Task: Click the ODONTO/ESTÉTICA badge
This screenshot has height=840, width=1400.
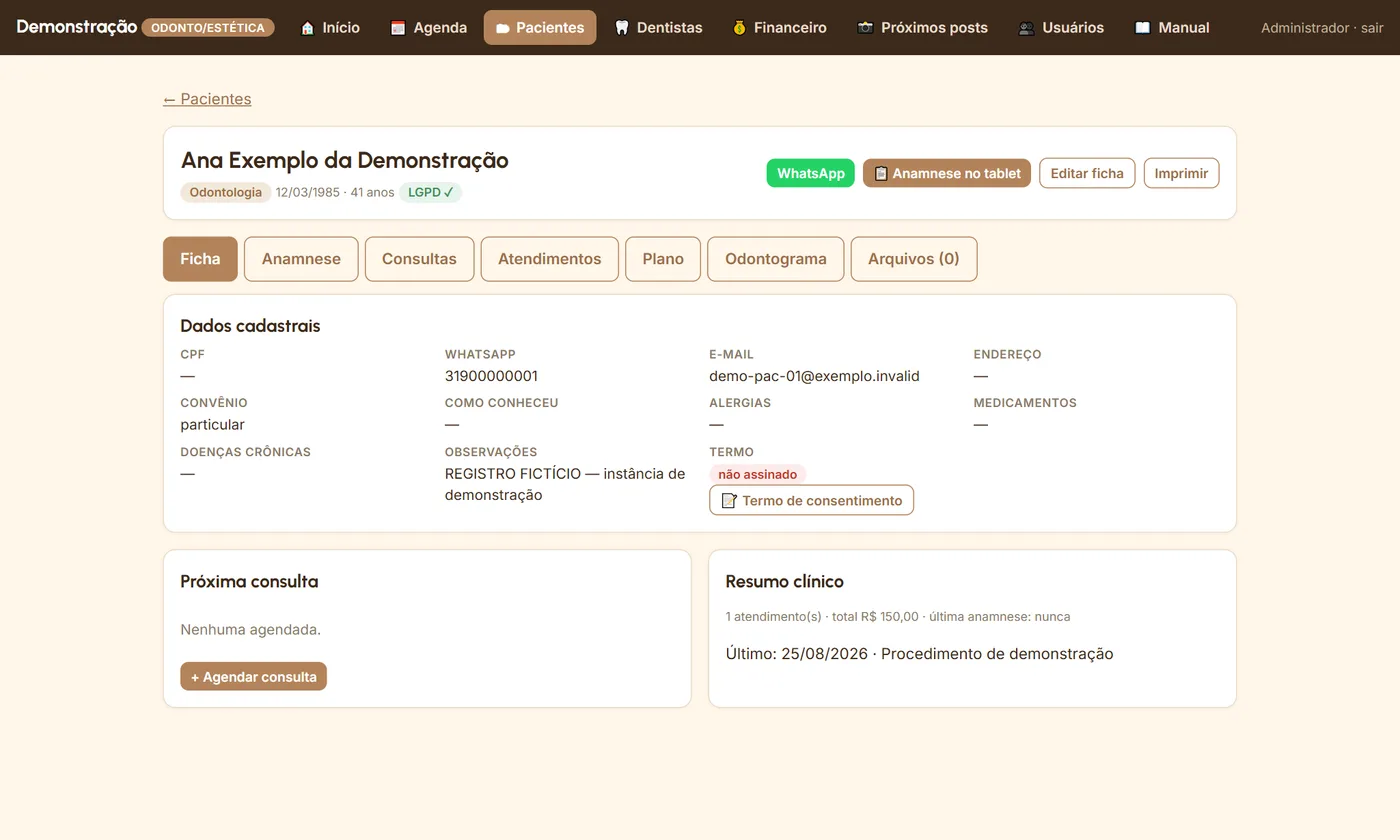Action: (208, 28)
